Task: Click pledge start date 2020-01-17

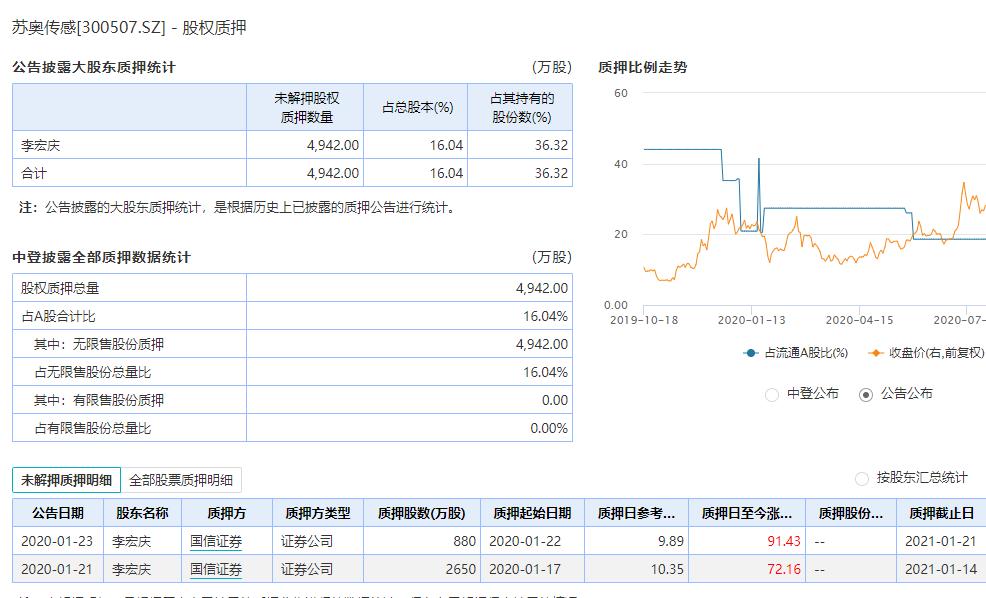Action: [x=524, y=570]
